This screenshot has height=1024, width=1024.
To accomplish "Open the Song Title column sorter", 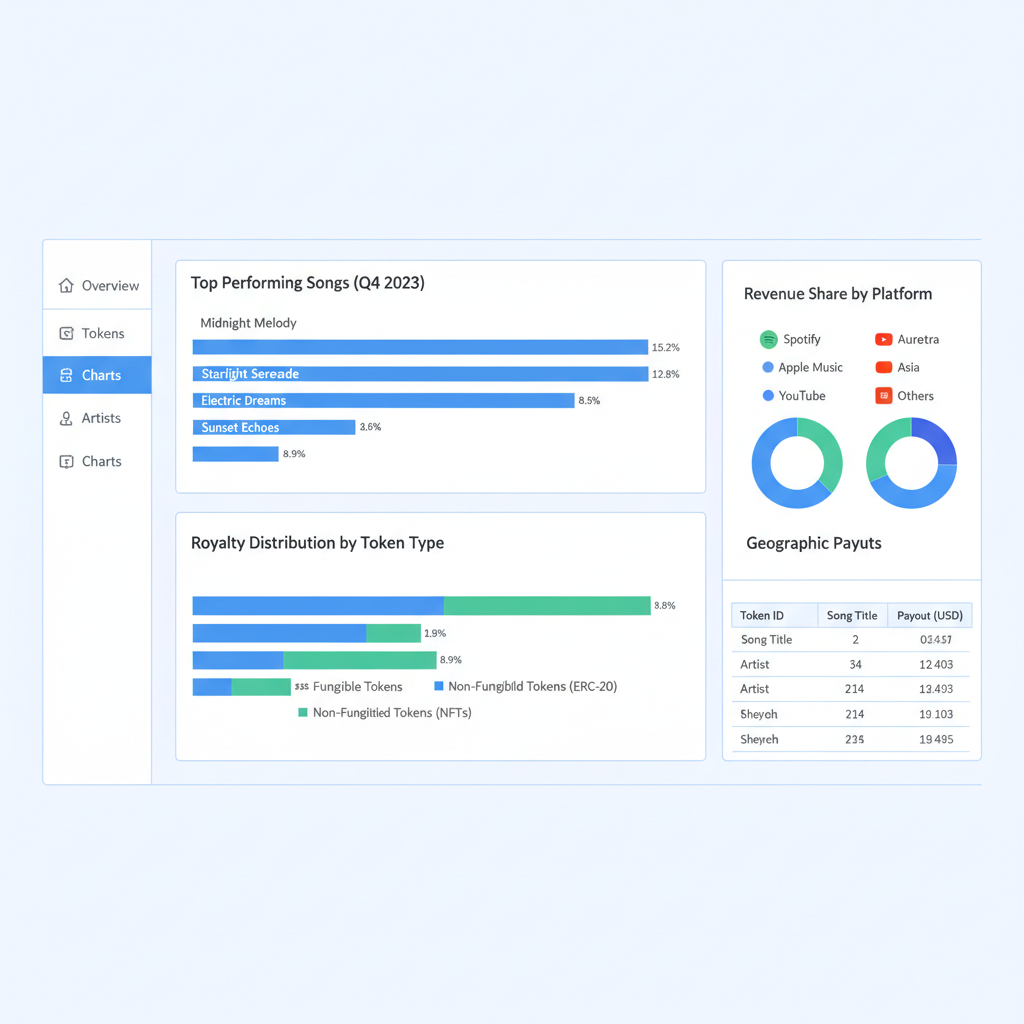I will coord(852,615).
